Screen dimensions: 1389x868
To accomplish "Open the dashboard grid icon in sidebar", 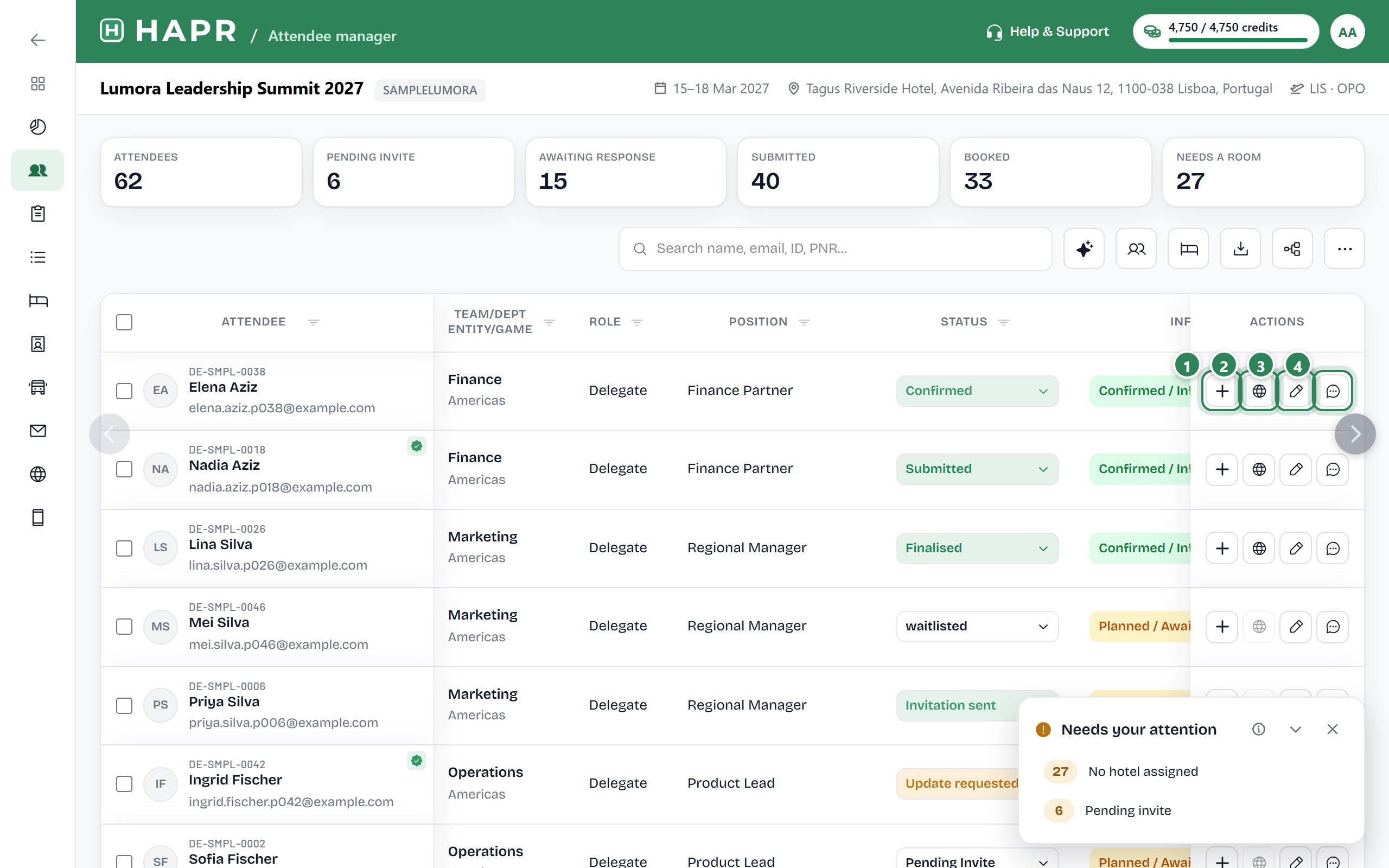I will [38, 84].
